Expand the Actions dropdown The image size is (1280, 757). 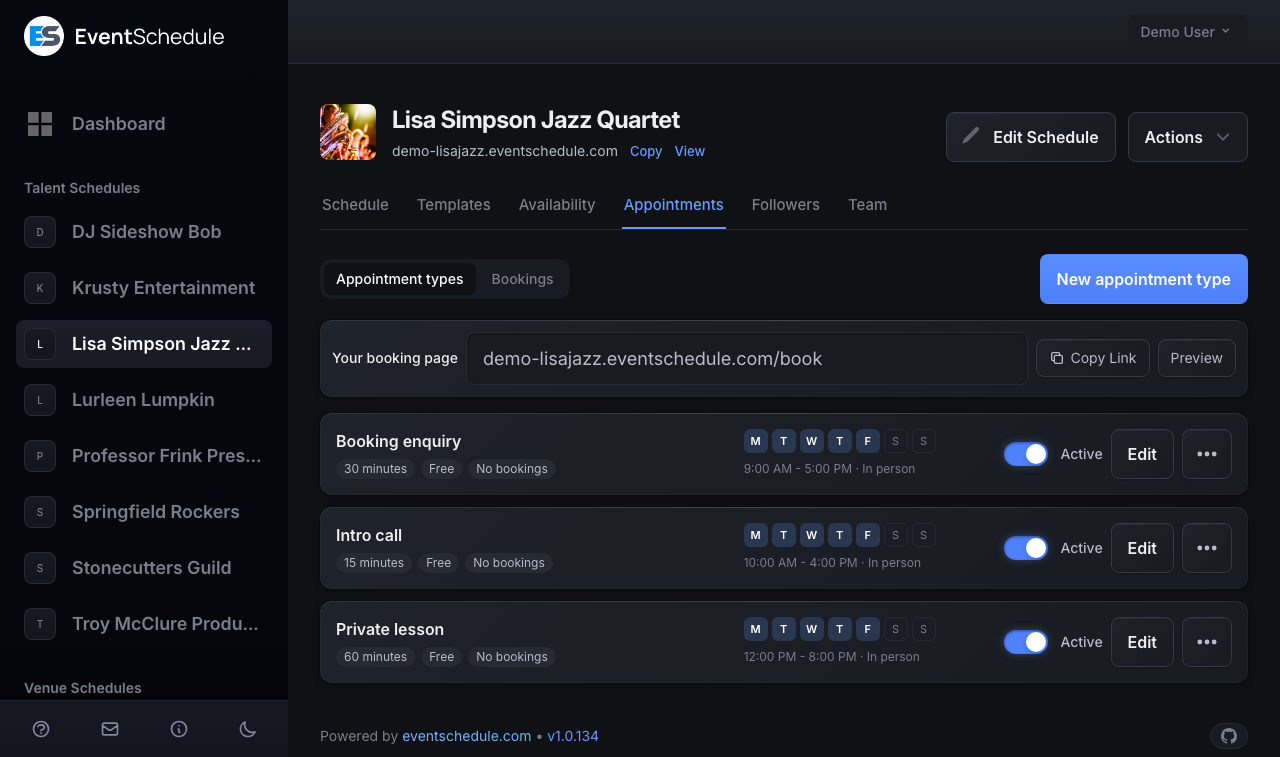click(1188, 137)
